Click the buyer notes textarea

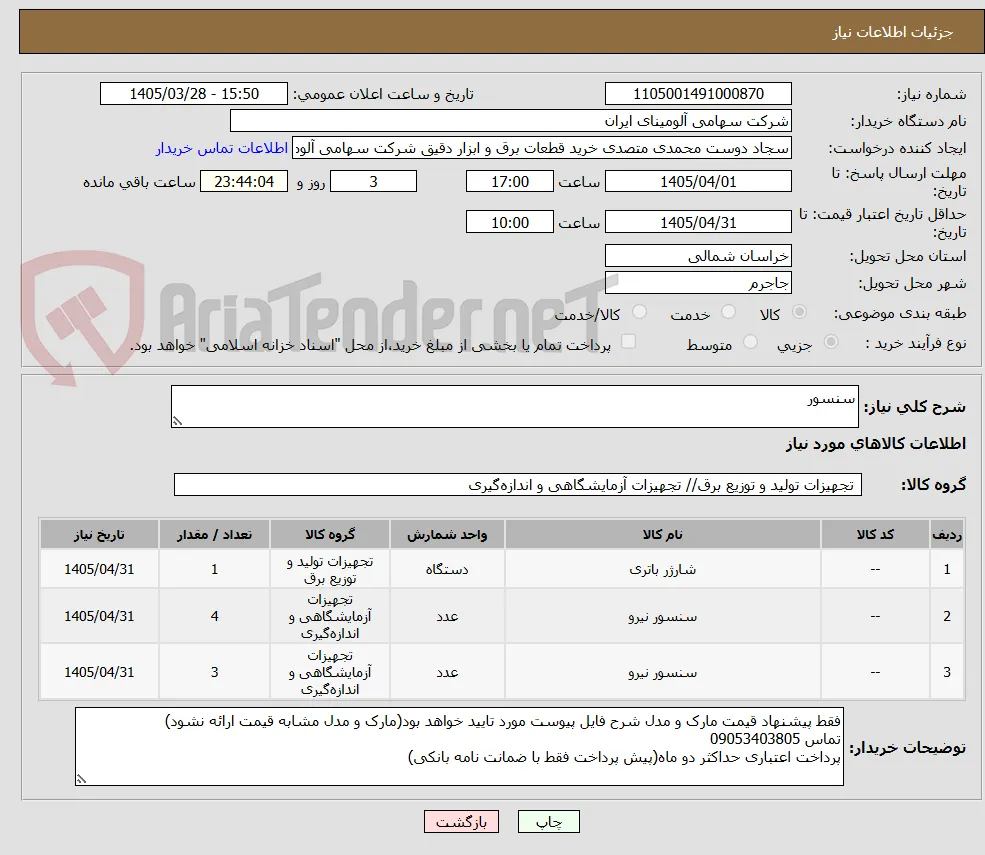pyautogui.click(x=459, y=746)
